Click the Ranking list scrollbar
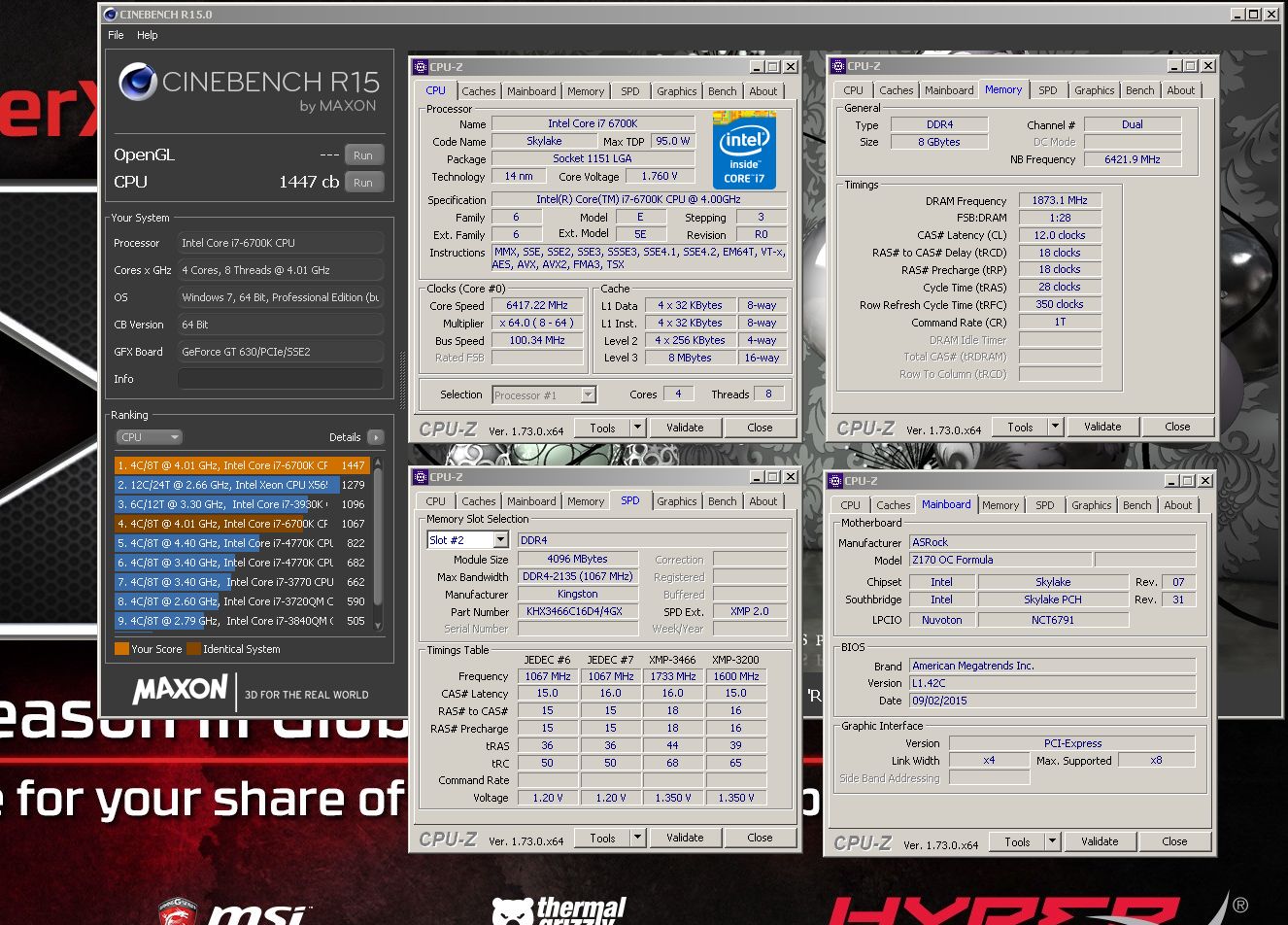1288x925 pixels. pyautogui.click(x=378, y=543)
